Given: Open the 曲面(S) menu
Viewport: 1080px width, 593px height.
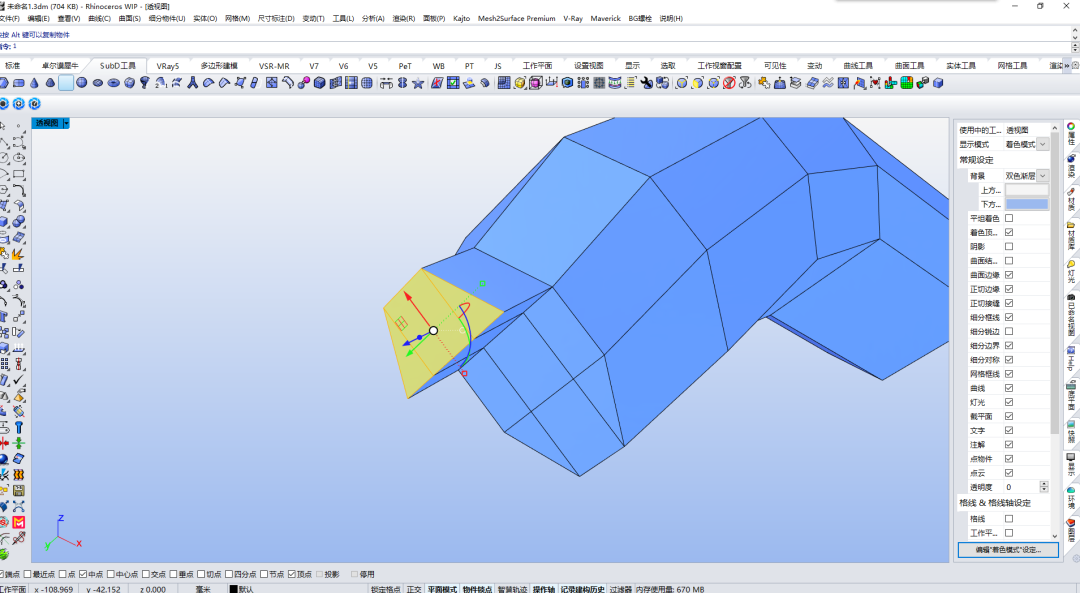Looking at the screenshot, I should (129, 19).
